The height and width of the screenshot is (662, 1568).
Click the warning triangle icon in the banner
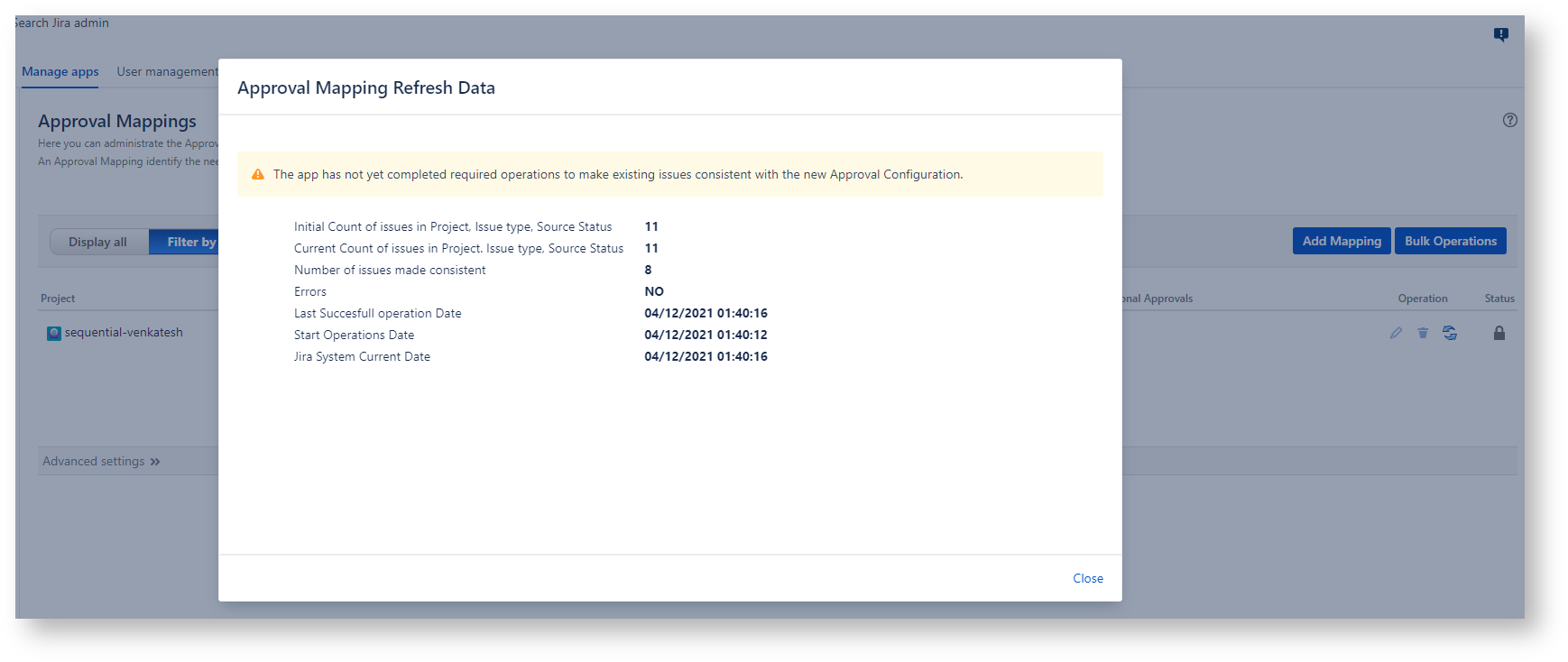(258, 174)
